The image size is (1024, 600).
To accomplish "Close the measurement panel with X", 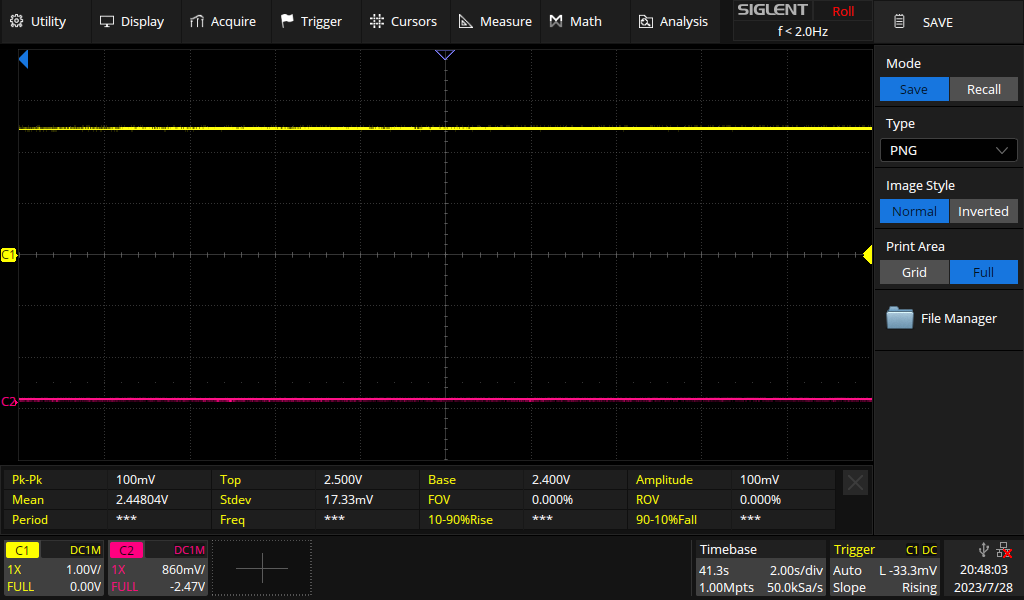I will coord(855,483).
